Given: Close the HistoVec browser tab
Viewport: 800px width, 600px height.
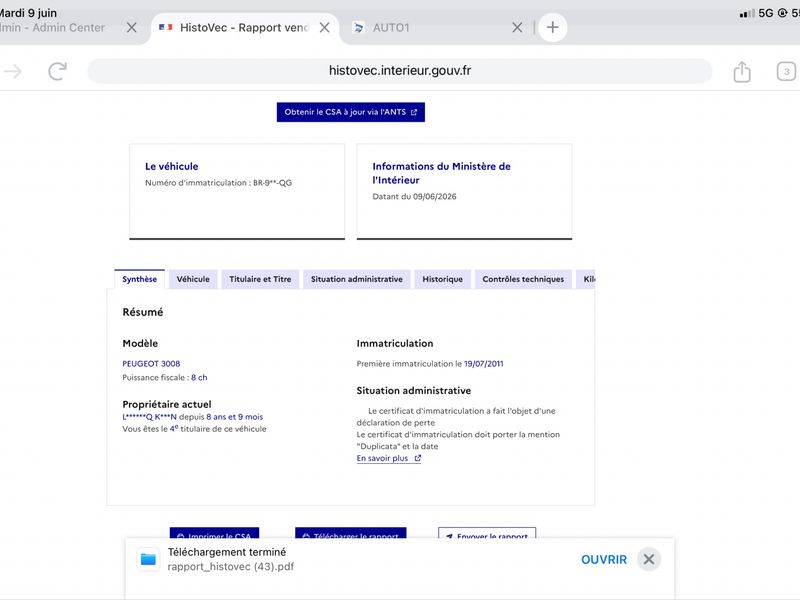Looking at the screenshot, I should click(x=324, y=28).
